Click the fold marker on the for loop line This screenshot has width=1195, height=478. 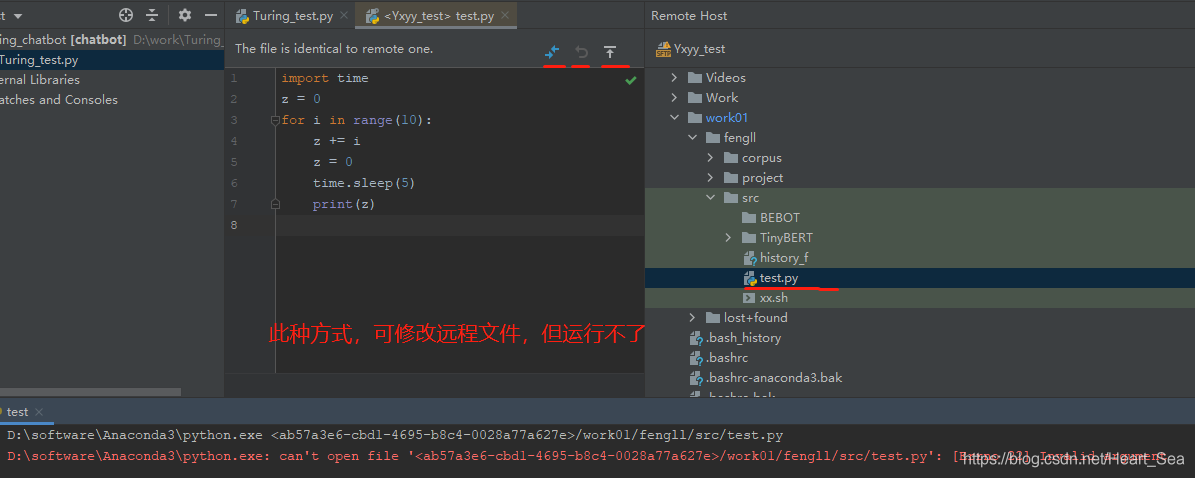pyautogui.click(x=274, y=120)
